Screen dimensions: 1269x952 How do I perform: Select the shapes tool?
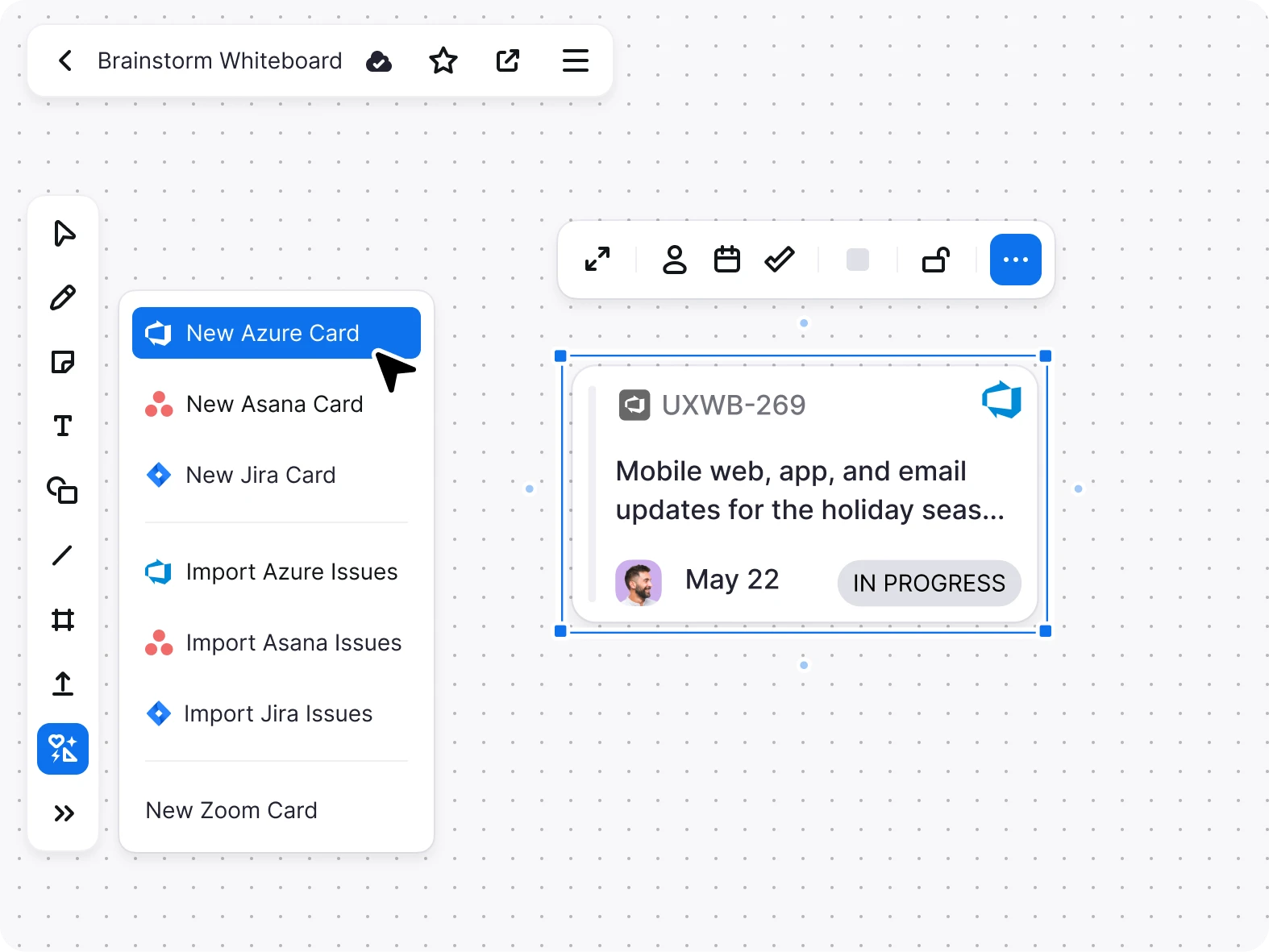63,490
